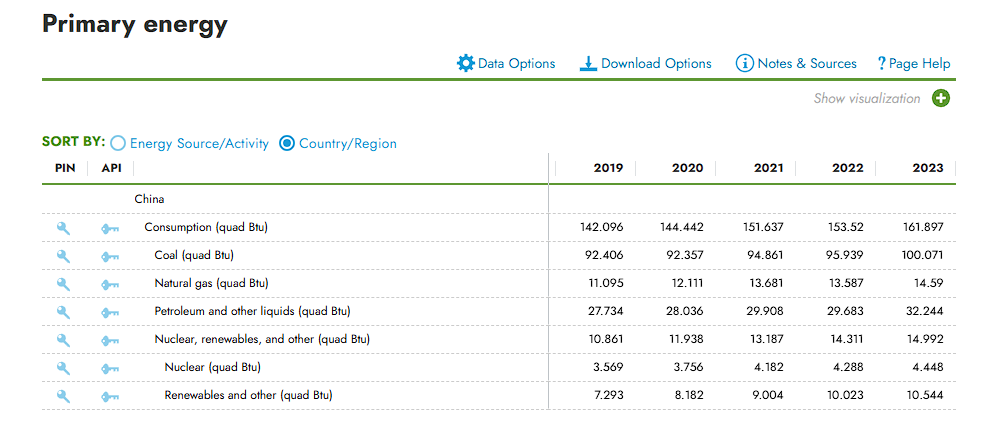This screenshot has height=444, width=992.
Task: Pin the Coal row
Action: click(64, 256)
